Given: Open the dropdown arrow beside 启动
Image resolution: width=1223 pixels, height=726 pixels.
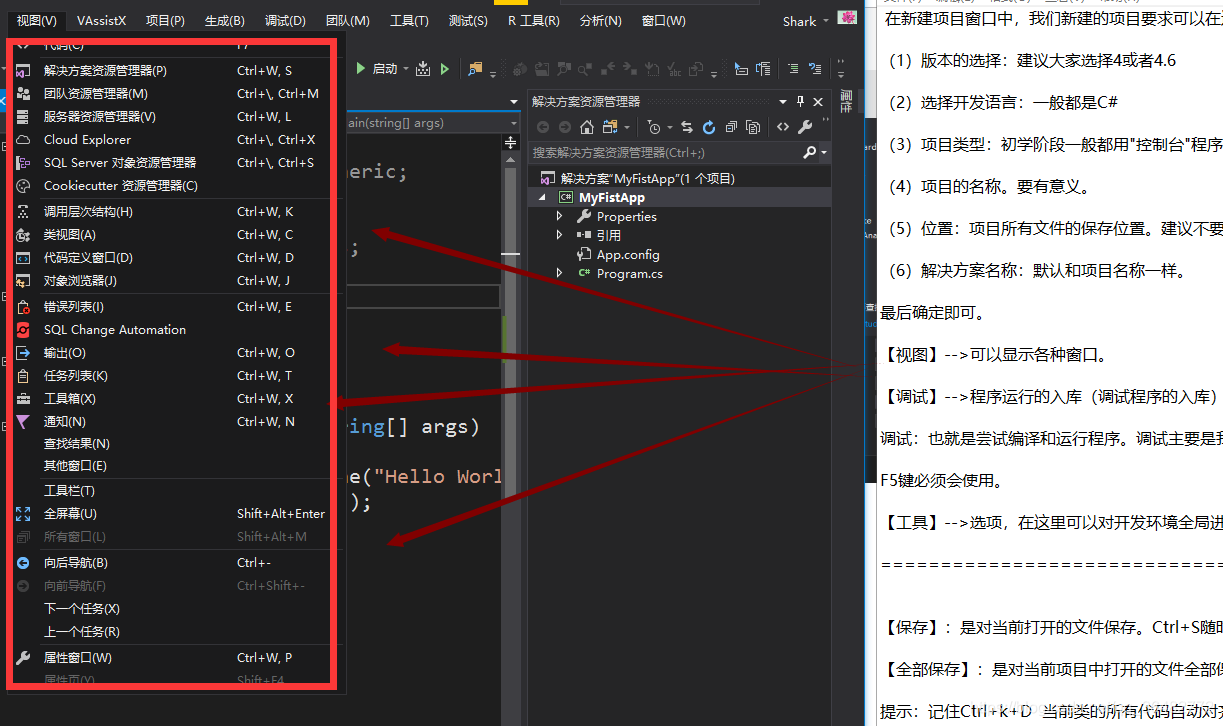Looking at the screenshot, I should 406,69.
